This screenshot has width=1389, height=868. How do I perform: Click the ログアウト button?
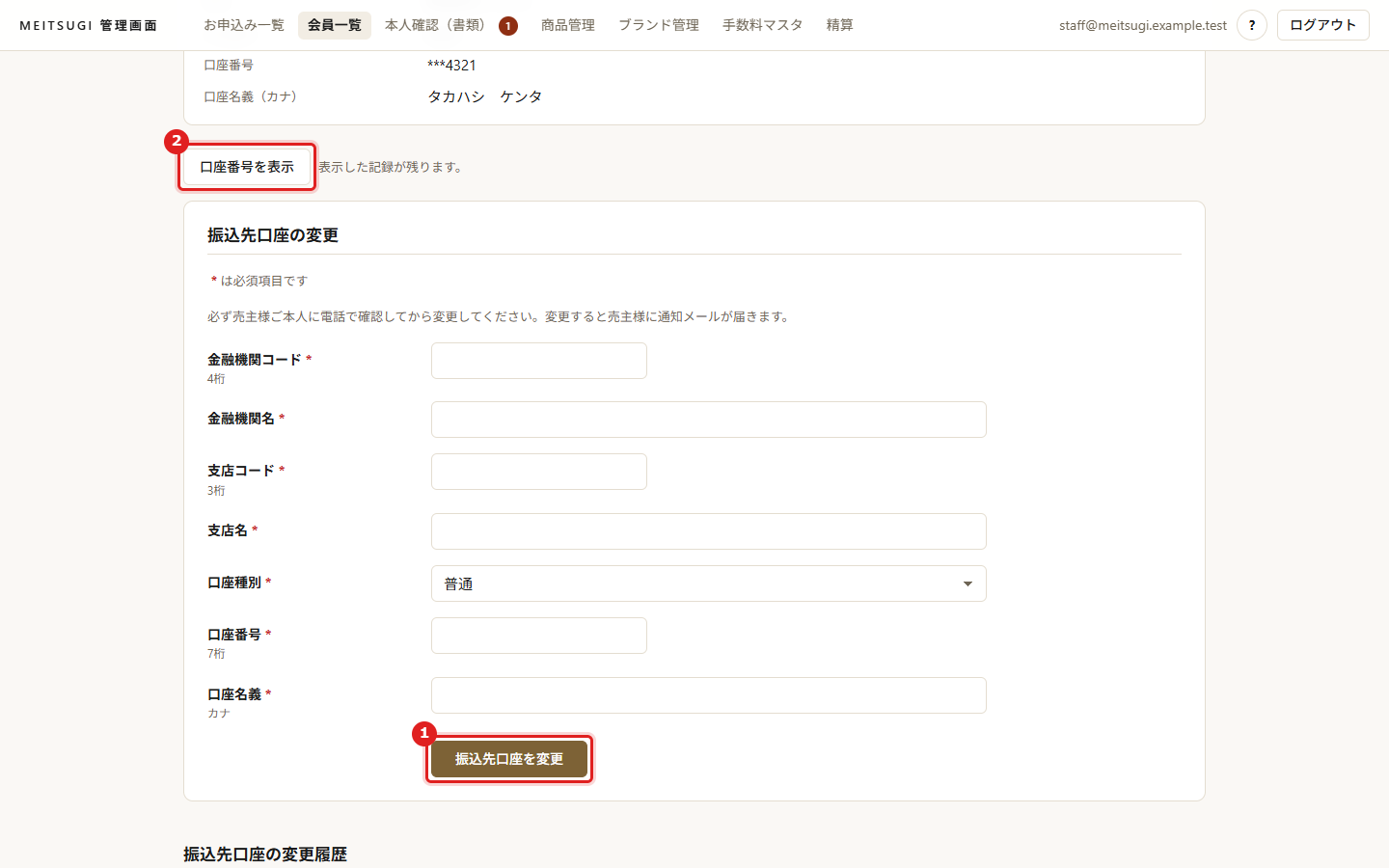click(1322, 25)
